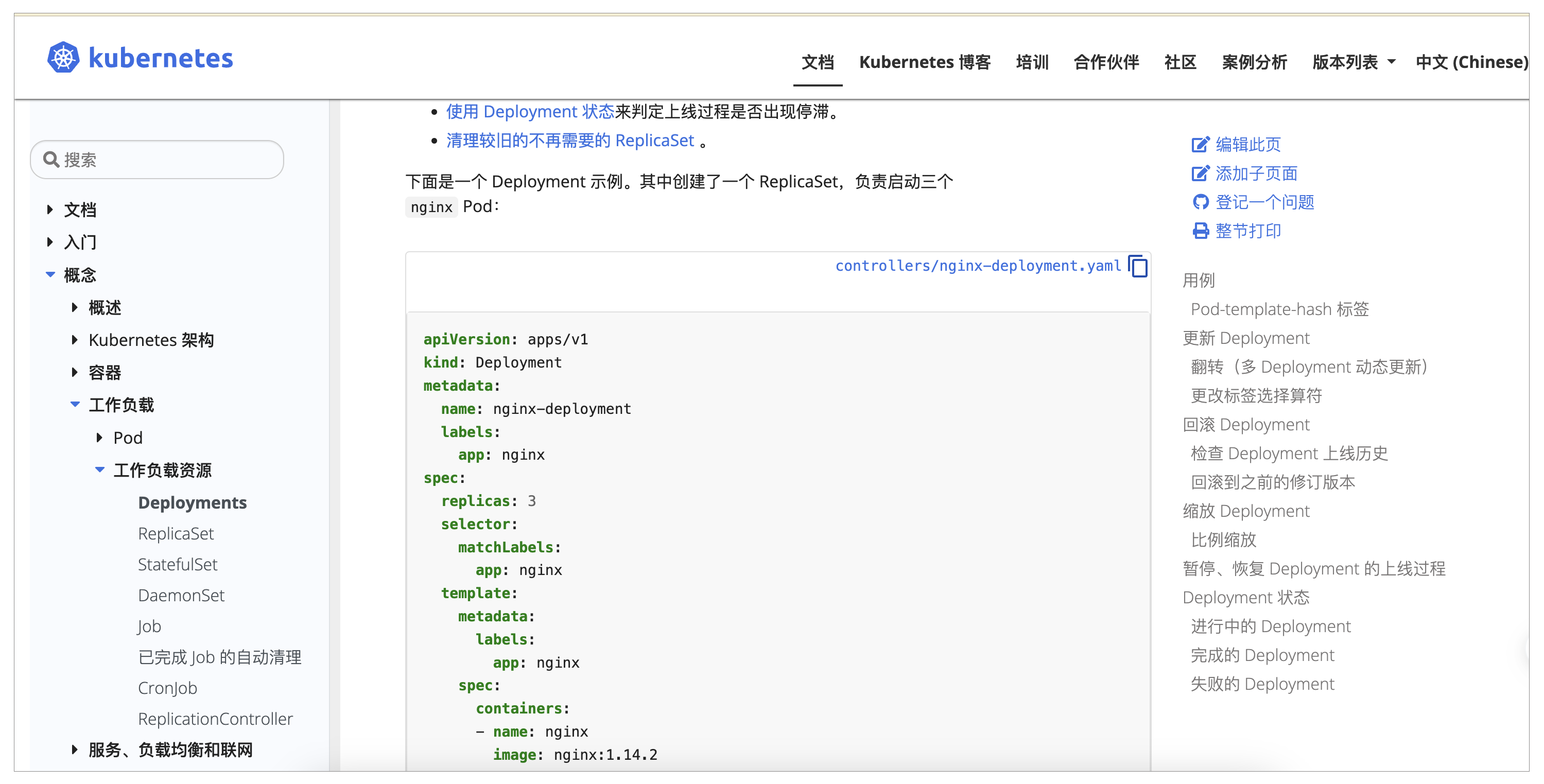Open controllers/nginx-deployment.yaml file link

click(978, 266)
